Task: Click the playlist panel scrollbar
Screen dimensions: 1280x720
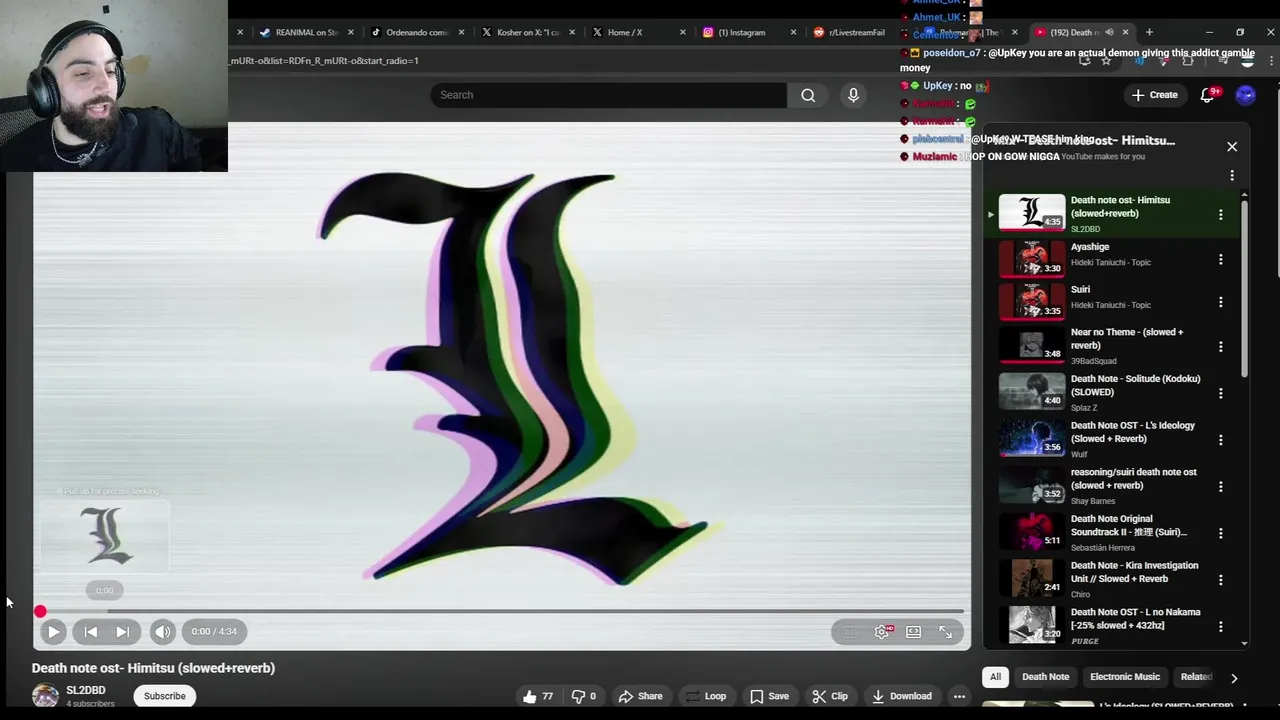Action: point(1244,290)
